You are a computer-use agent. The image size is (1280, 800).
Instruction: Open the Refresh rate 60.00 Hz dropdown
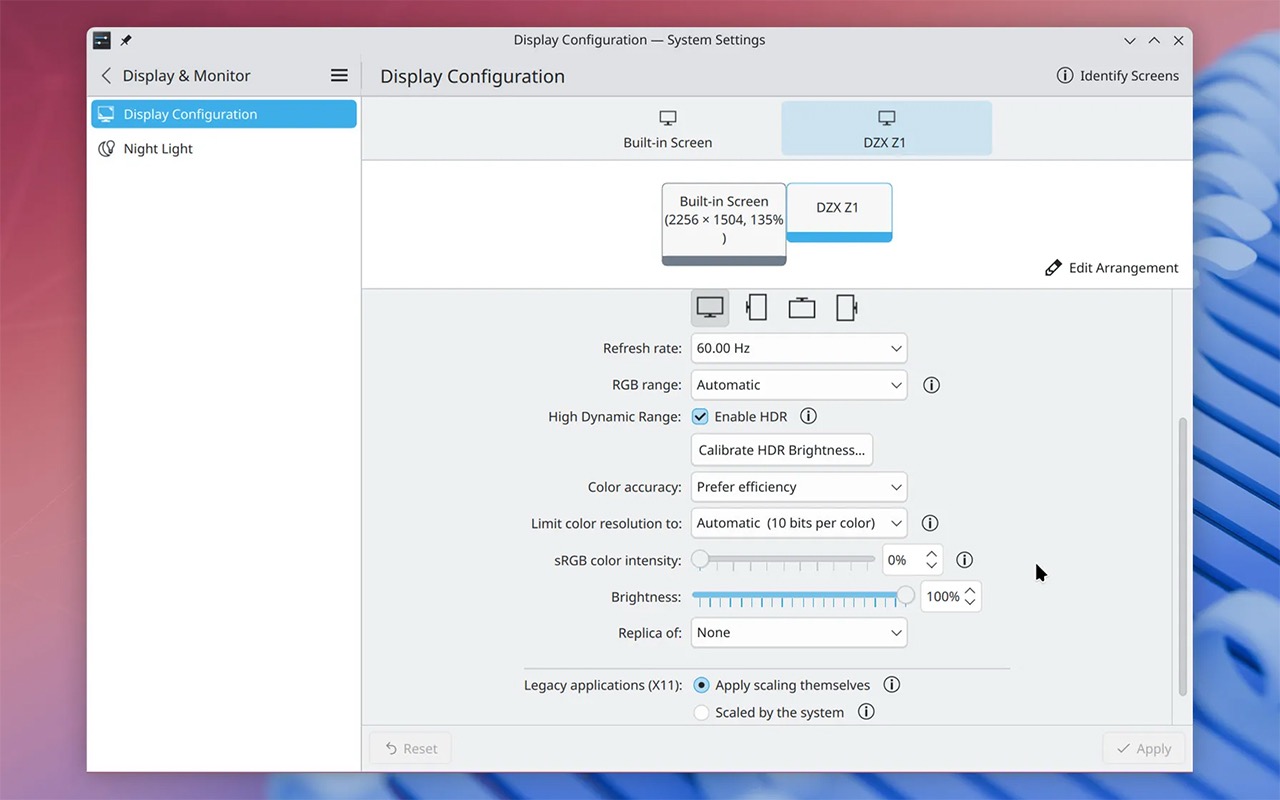[799, 348]
